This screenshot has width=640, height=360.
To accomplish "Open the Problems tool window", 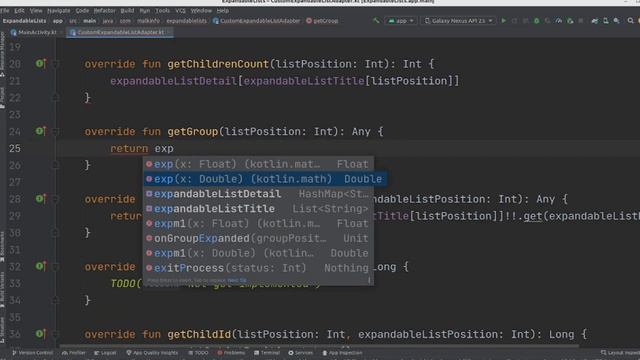I will point(231,353).
